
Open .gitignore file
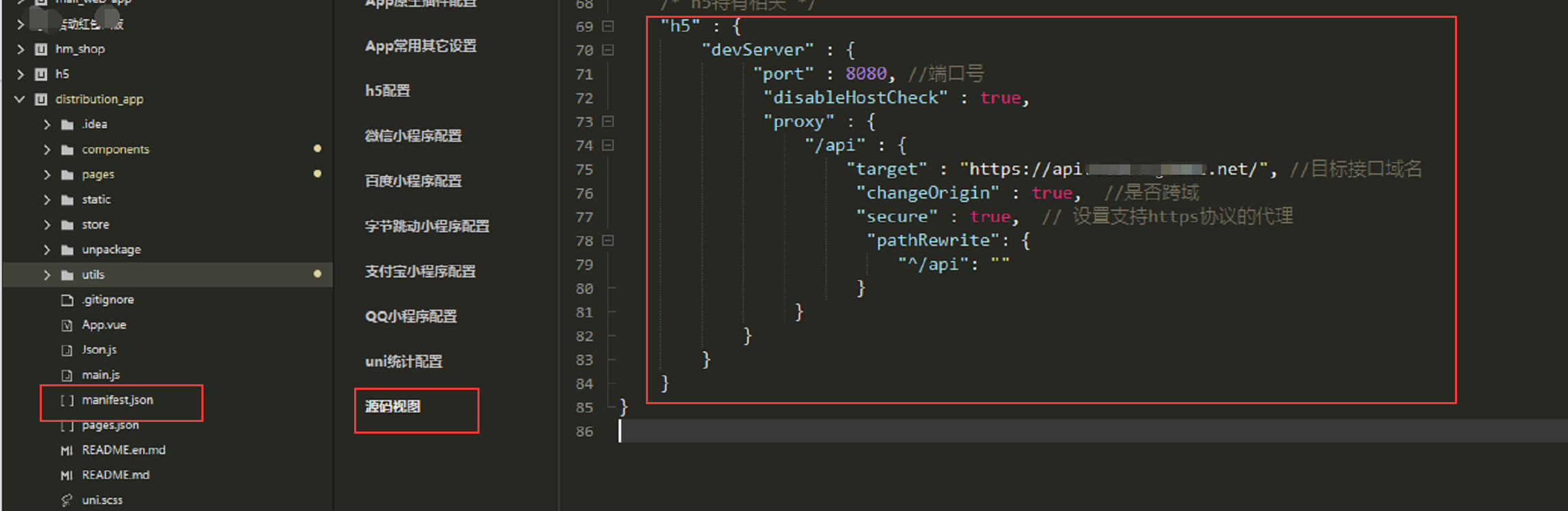click(108, 300)
